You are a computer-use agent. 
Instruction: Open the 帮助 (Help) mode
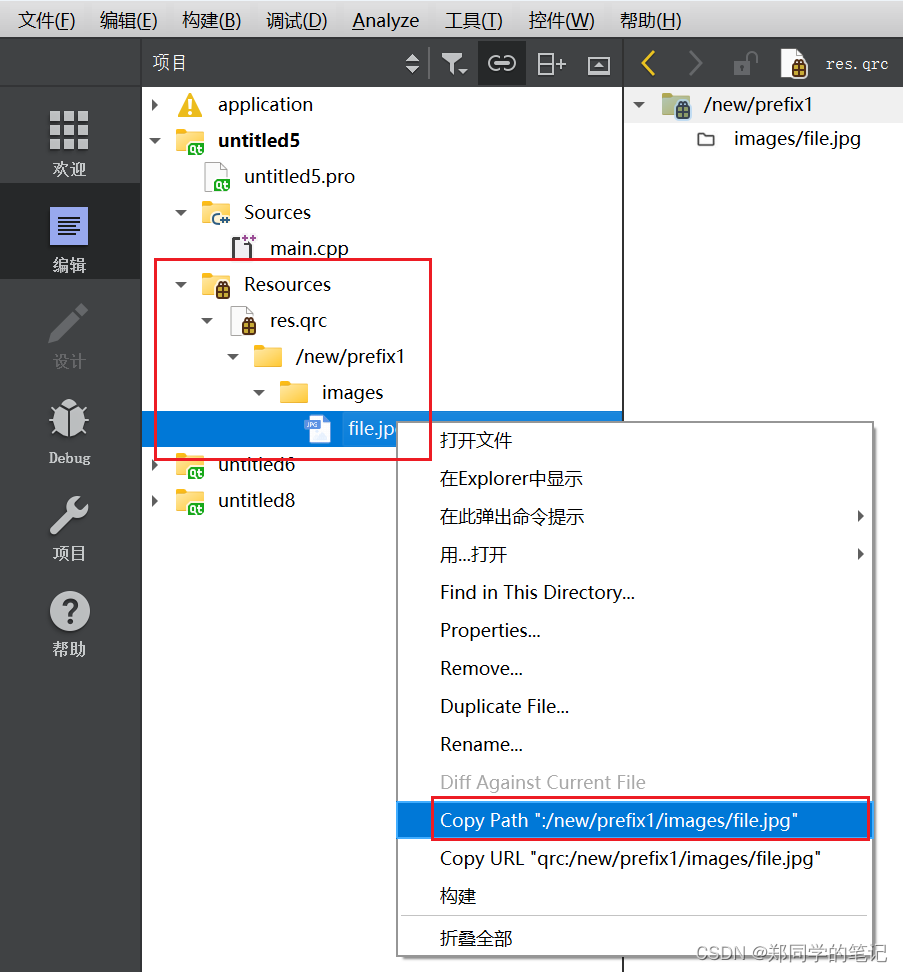coord(68,623)
